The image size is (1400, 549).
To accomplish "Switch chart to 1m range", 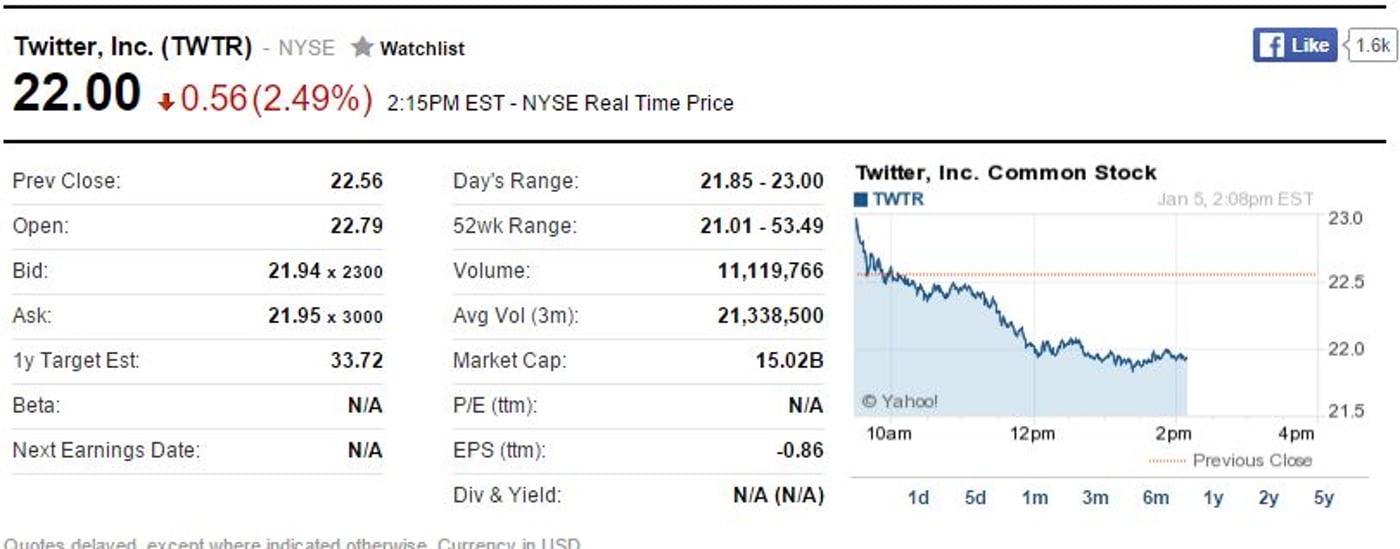I will (x=1035, y=497).
